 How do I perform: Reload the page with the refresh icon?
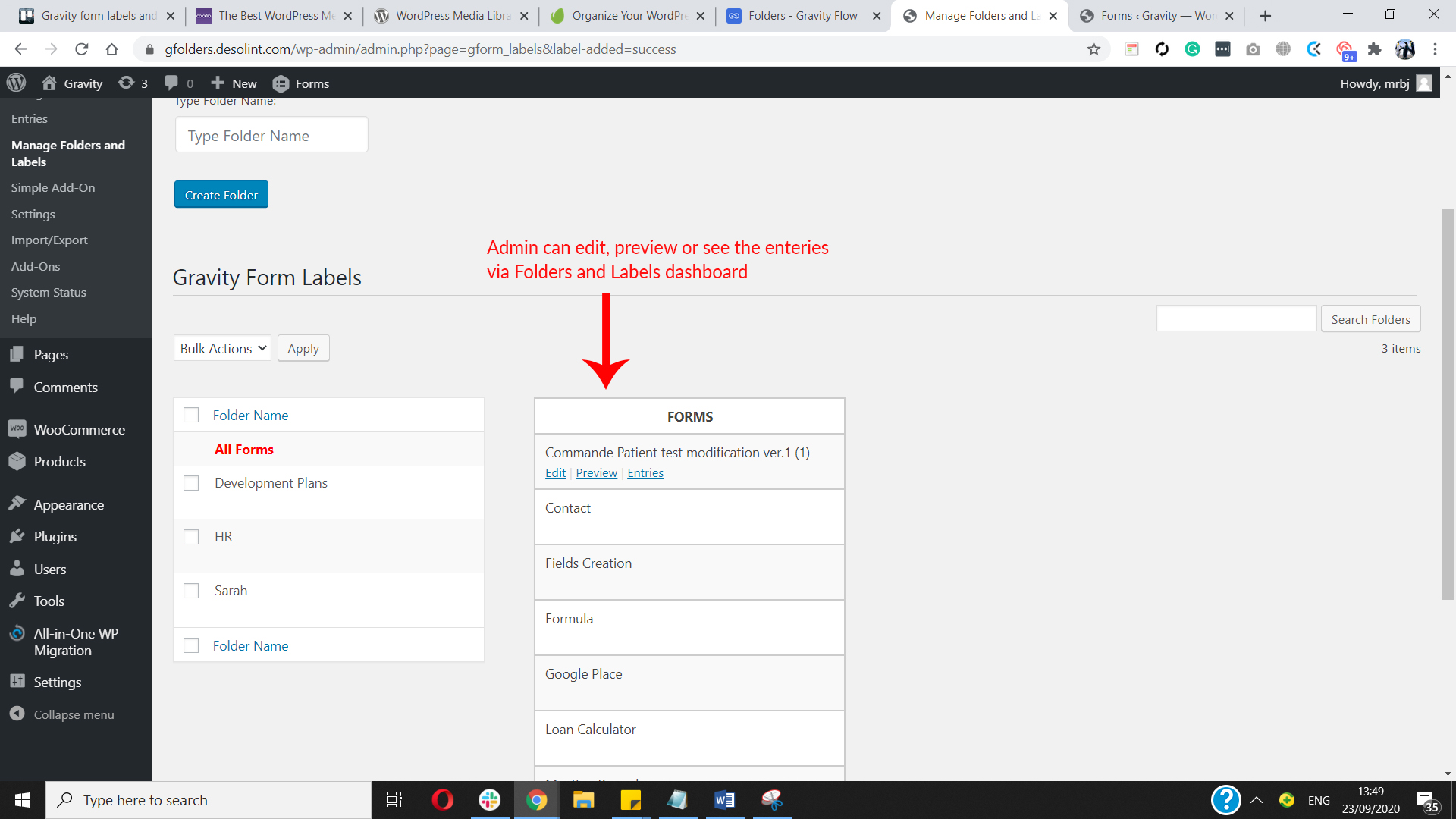point(82,49)
